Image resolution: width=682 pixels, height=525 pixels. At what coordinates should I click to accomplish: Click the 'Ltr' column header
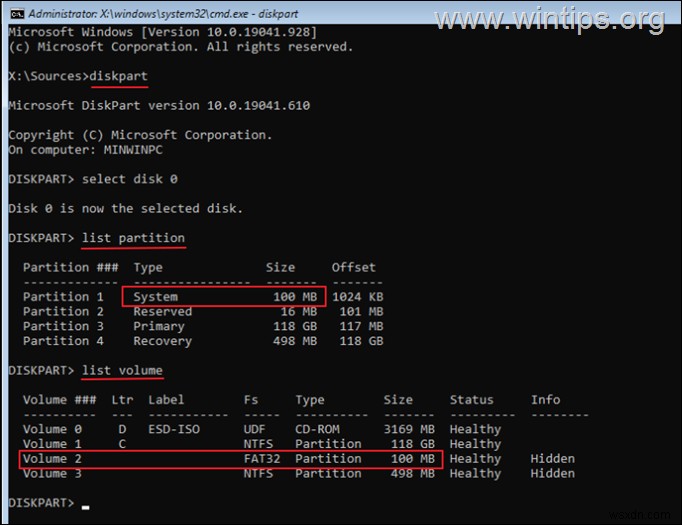click(122, 400)
